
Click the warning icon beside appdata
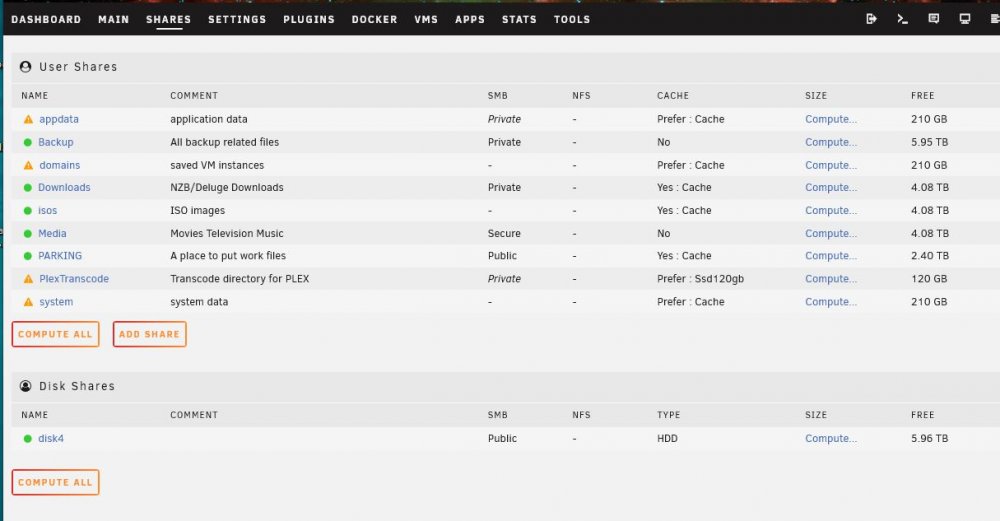(28, 119)
